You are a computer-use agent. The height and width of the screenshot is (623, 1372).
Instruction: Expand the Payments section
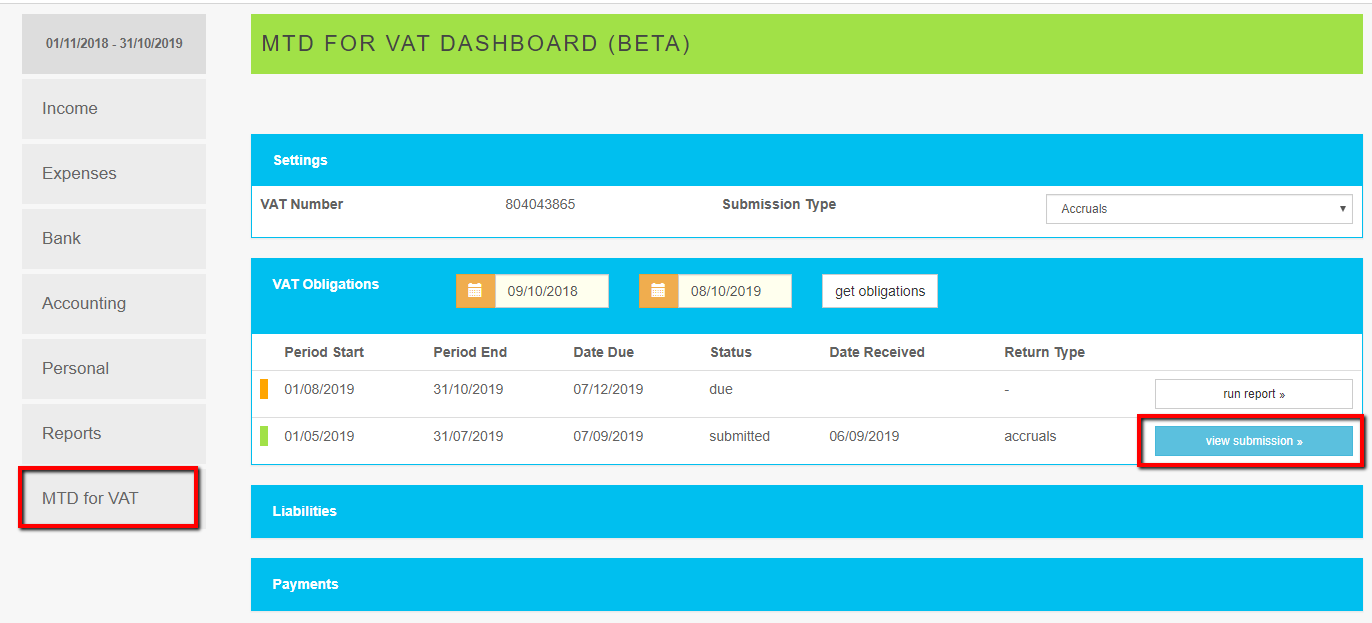(806, 584)
